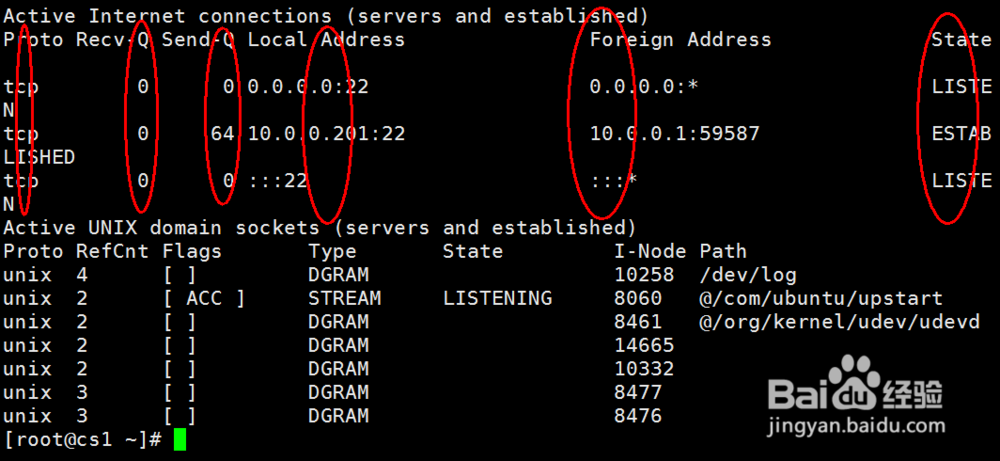Click DGRAM in the 14665 row

(339, 346)
